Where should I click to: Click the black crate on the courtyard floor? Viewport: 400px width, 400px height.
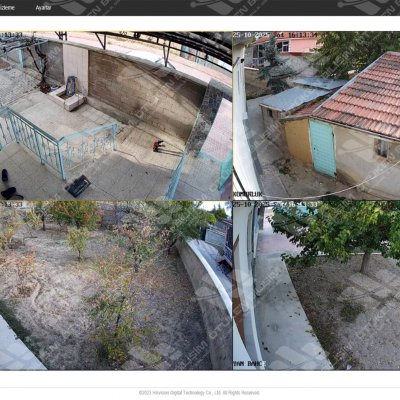coord(78,186)
